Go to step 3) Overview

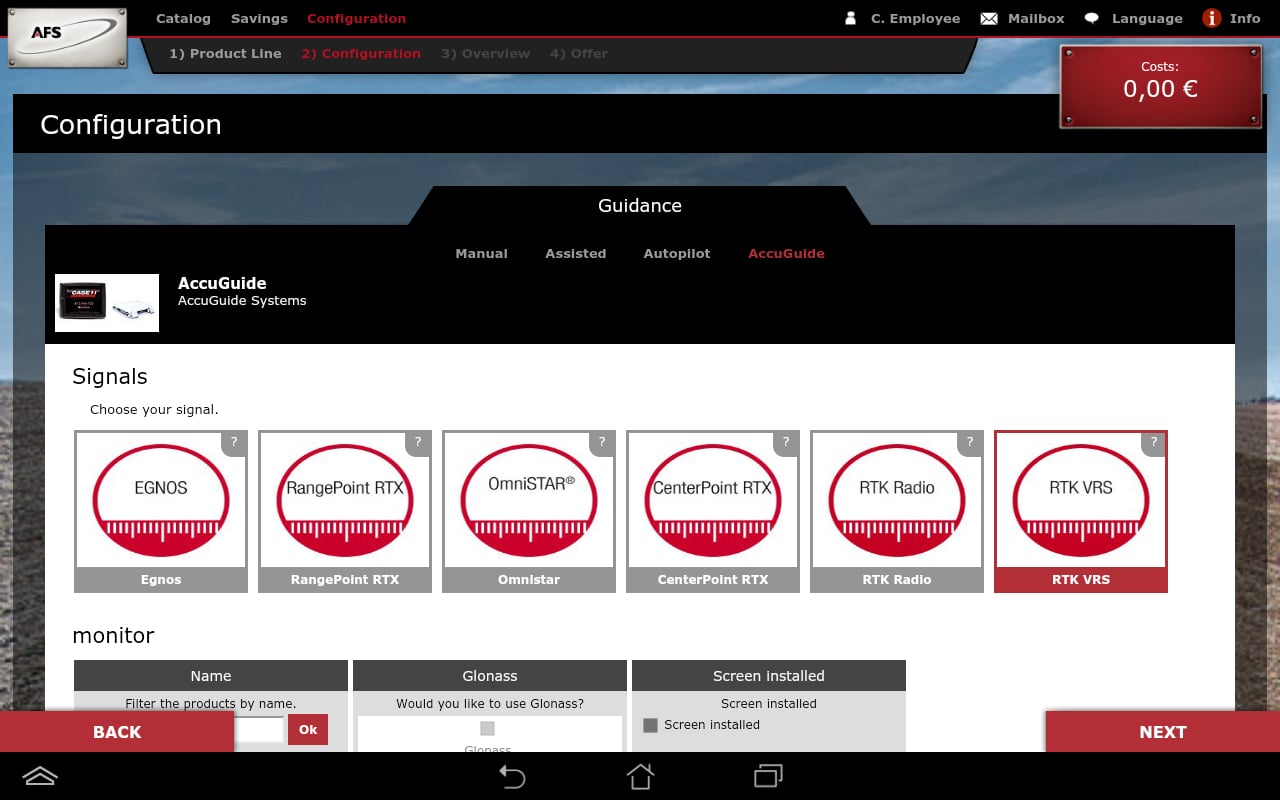(x=485, y=53)
